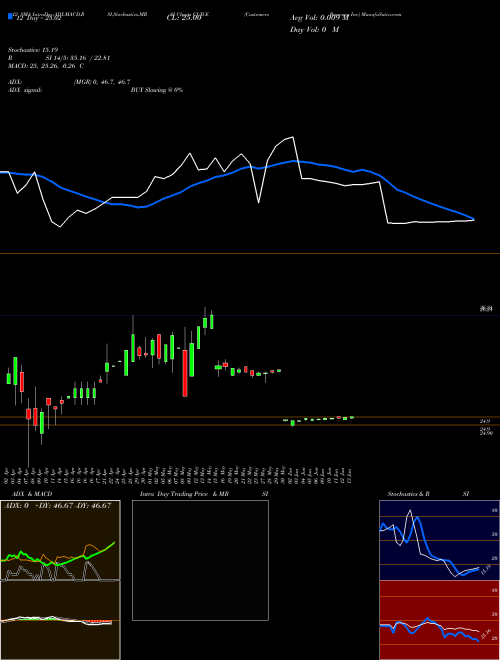This screenshot has height=660, width=500.
Task: Click the blue 12-day SMA legend square
Action: [10, 16]
